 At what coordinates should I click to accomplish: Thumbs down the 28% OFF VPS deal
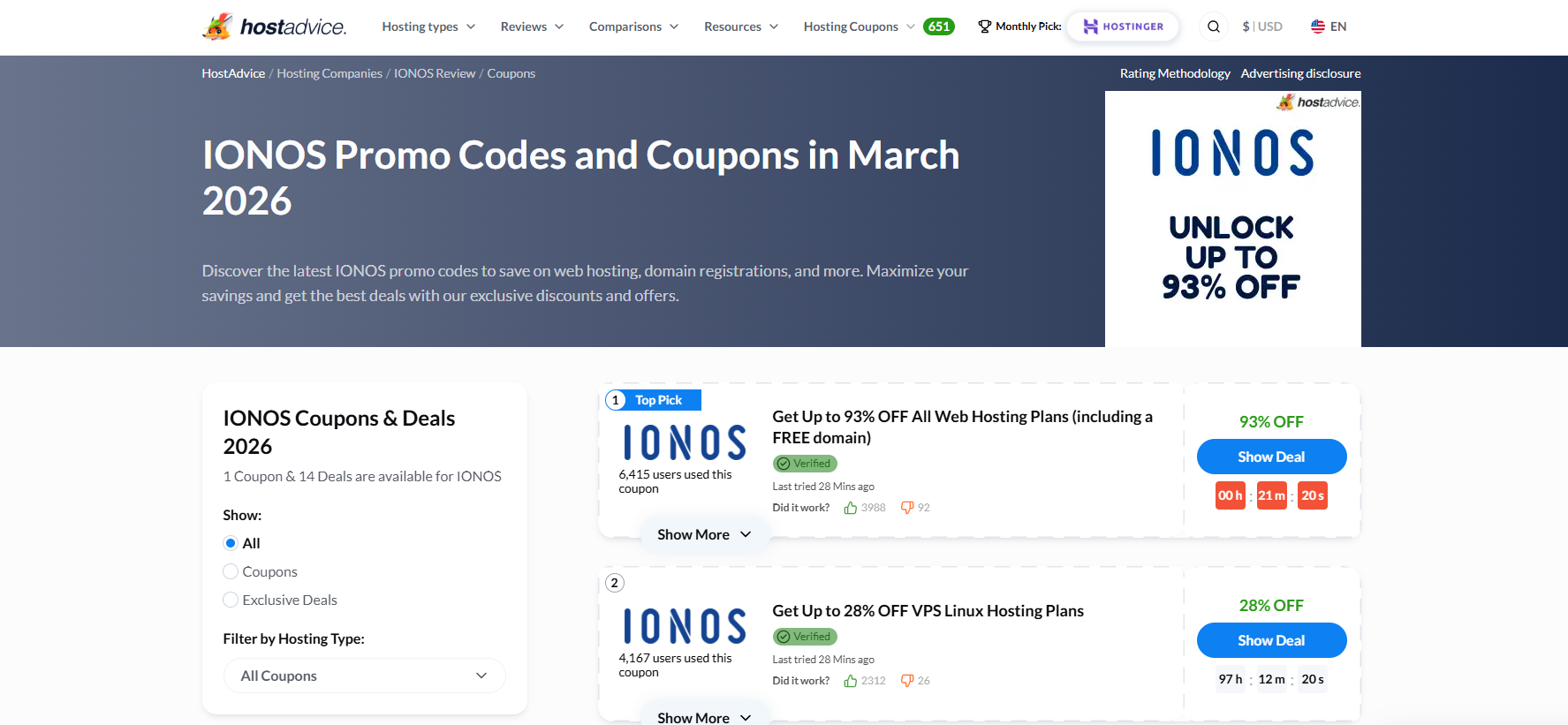coord(906,681)
